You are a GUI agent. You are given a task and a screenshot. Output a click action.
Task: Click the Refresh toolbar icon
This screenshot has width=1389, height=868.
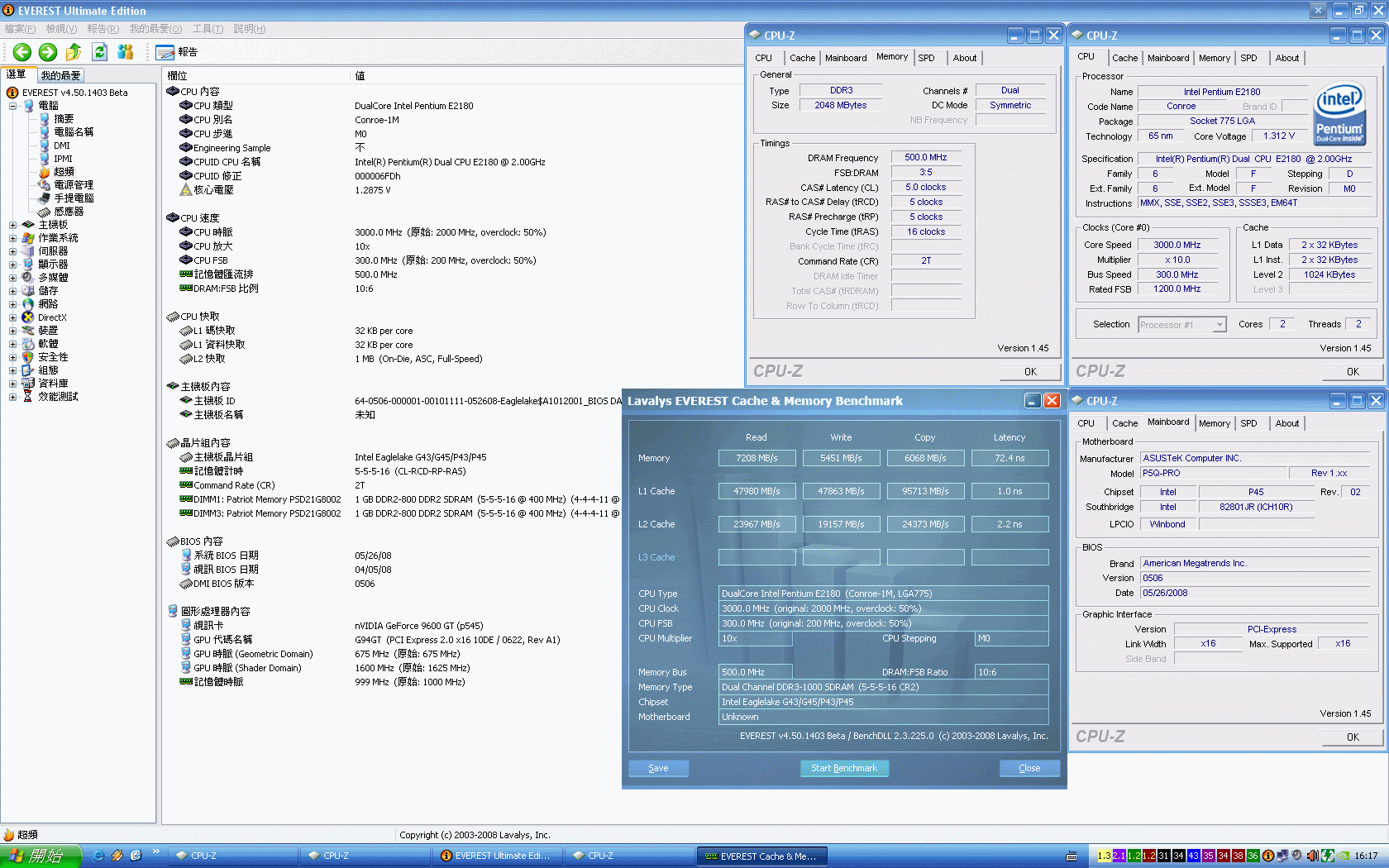coord(99,52)
